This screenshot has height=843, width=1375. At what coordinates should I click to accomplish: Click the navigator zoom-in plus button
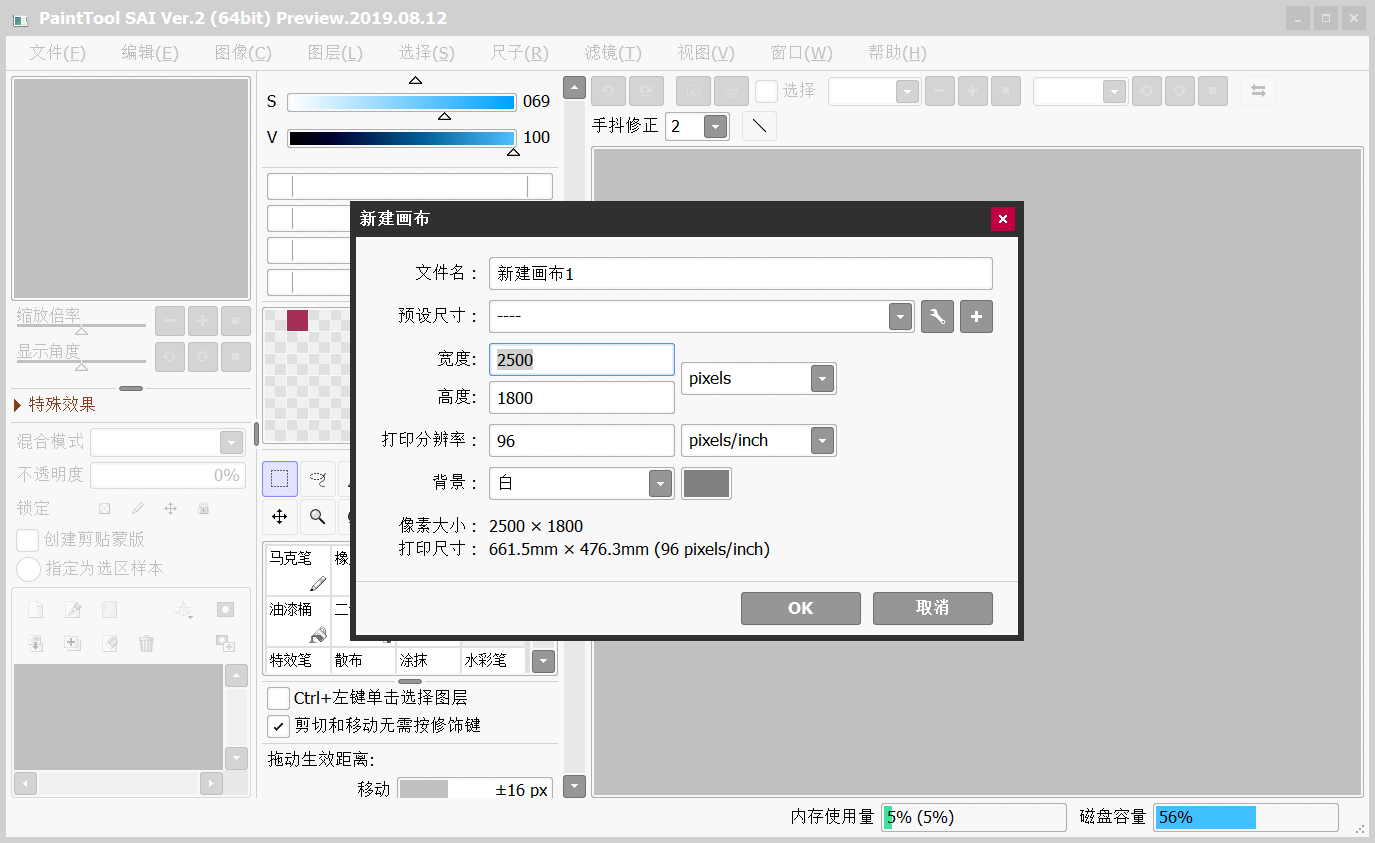203,321
